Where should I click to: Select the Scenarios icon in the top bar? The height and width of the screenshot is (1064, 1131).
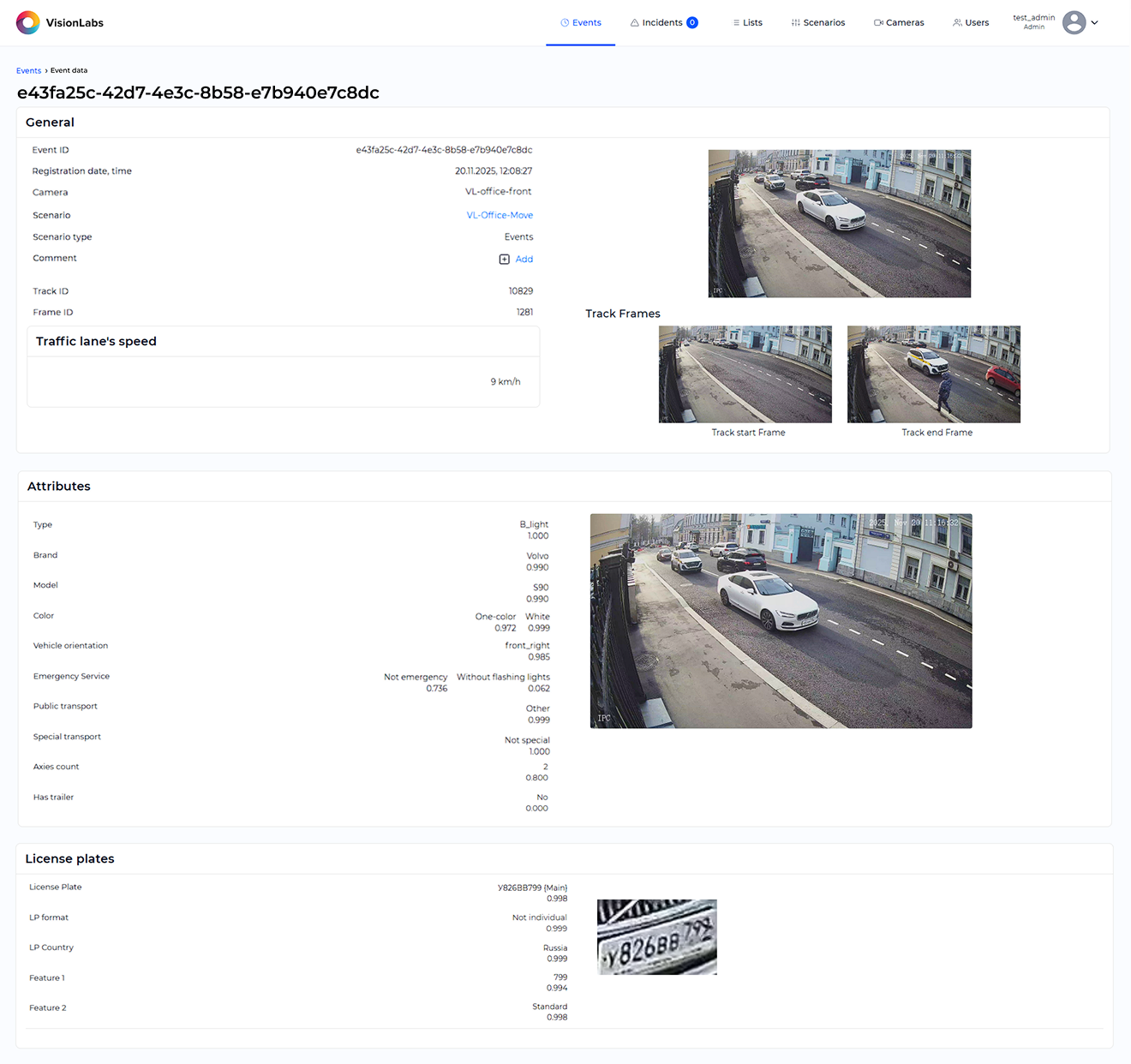point(795,22)
